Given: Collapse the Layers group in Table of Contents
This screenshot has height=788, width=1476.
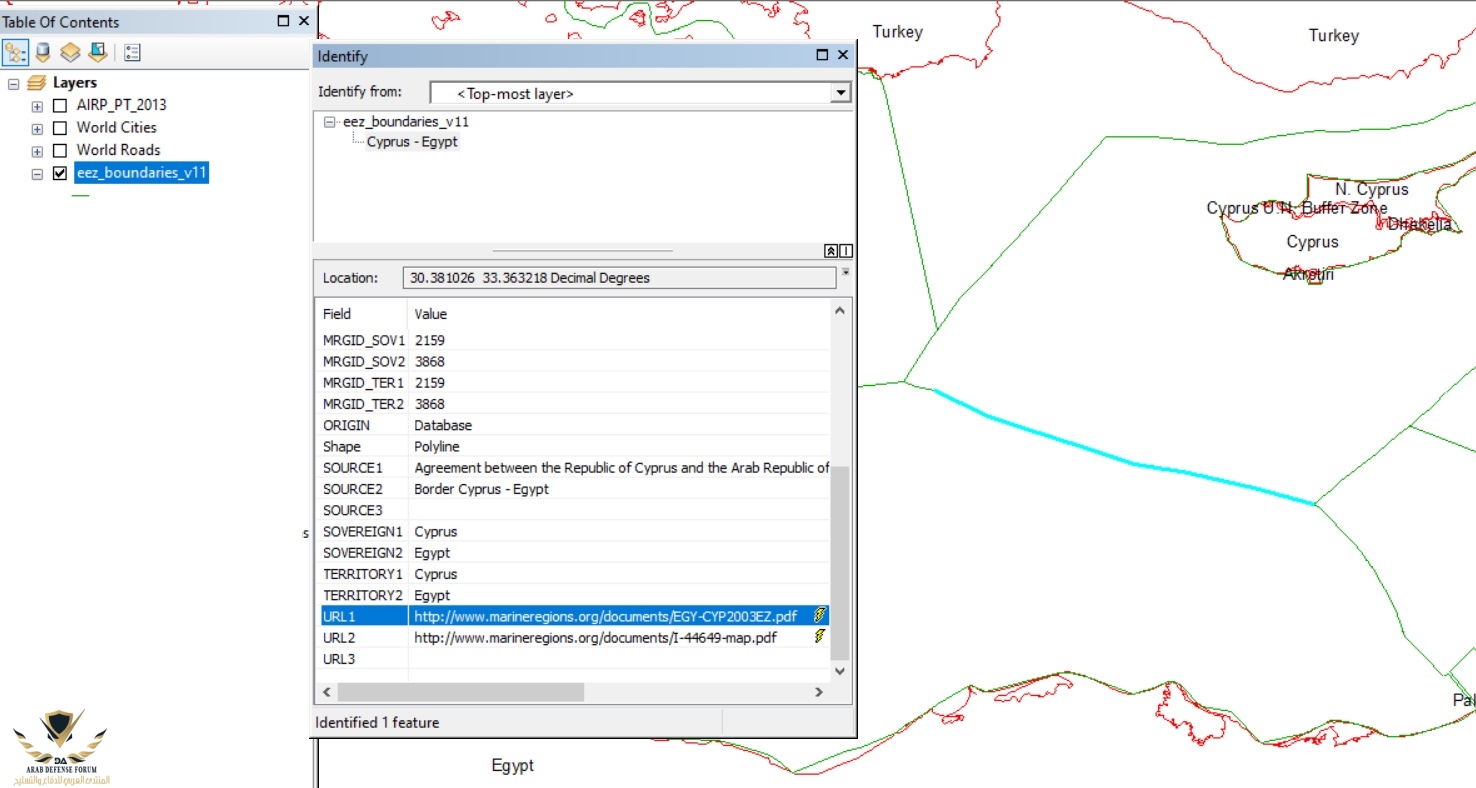Looking at the screenshot, I should click(x=14, y=83).
